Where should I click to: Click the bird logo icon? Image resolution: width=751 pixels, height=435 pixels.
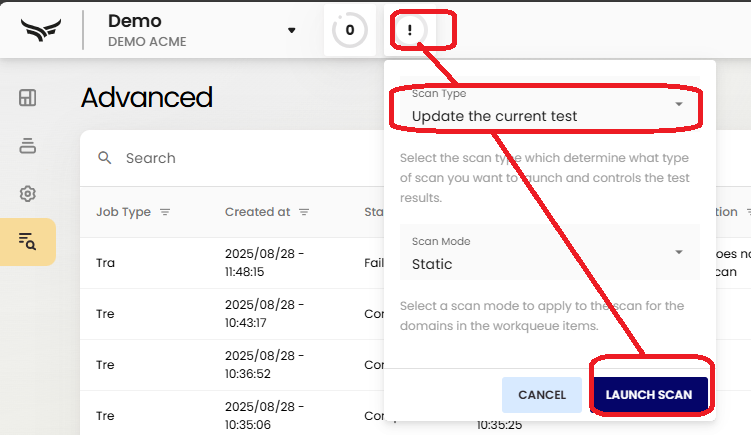click(x=41, y=30)
